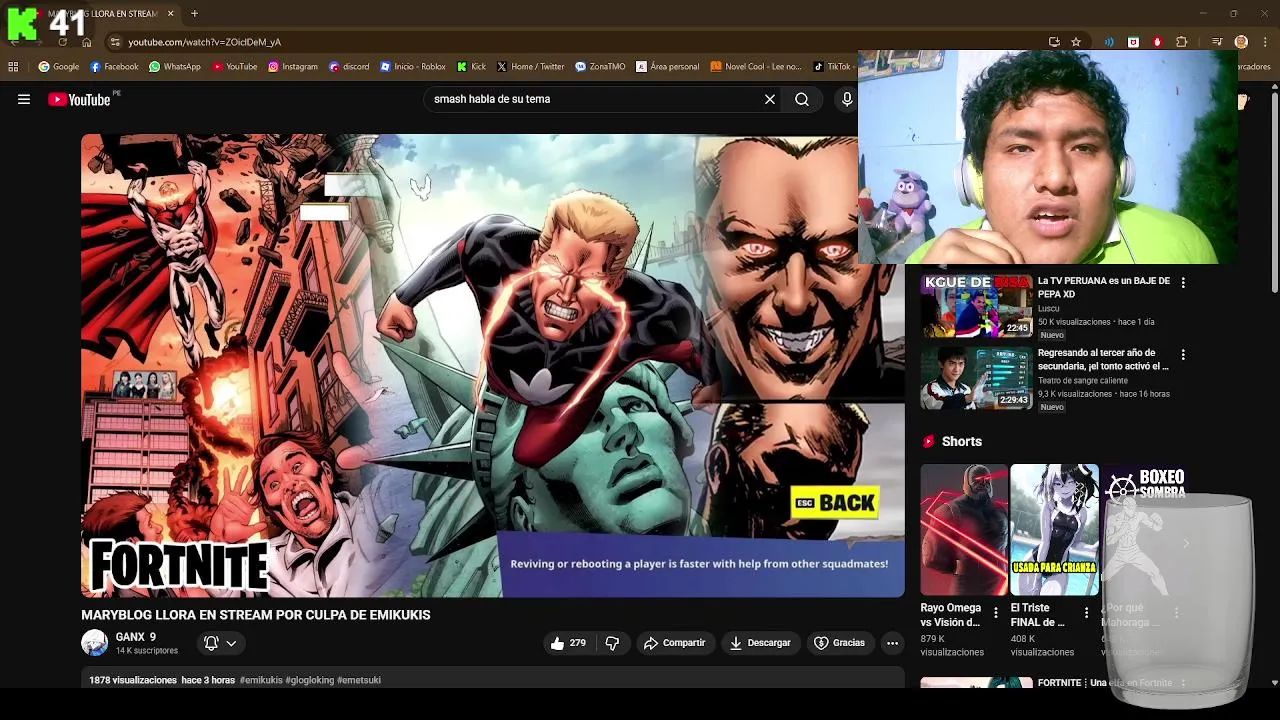The width and height of the screenshot is (1280, 720).
Task: Click the magnifying glass search button
Action: point(802,99)
